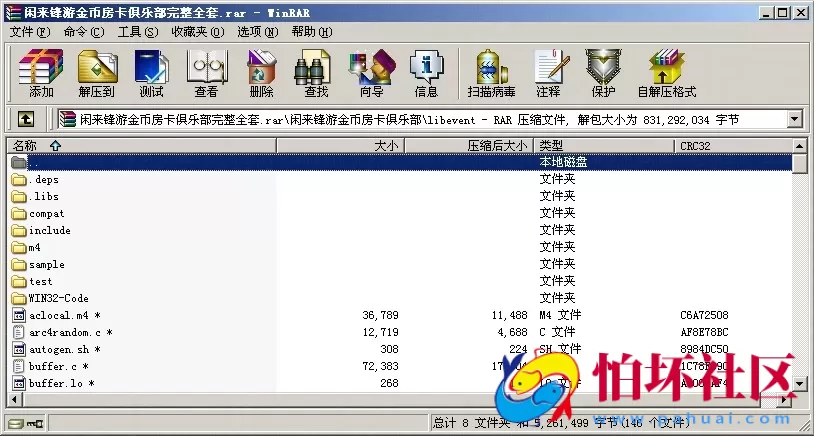Select the test folder icon
Image resolution: width=814 pixels, height=436 pixels.
(x=19, y=281)
